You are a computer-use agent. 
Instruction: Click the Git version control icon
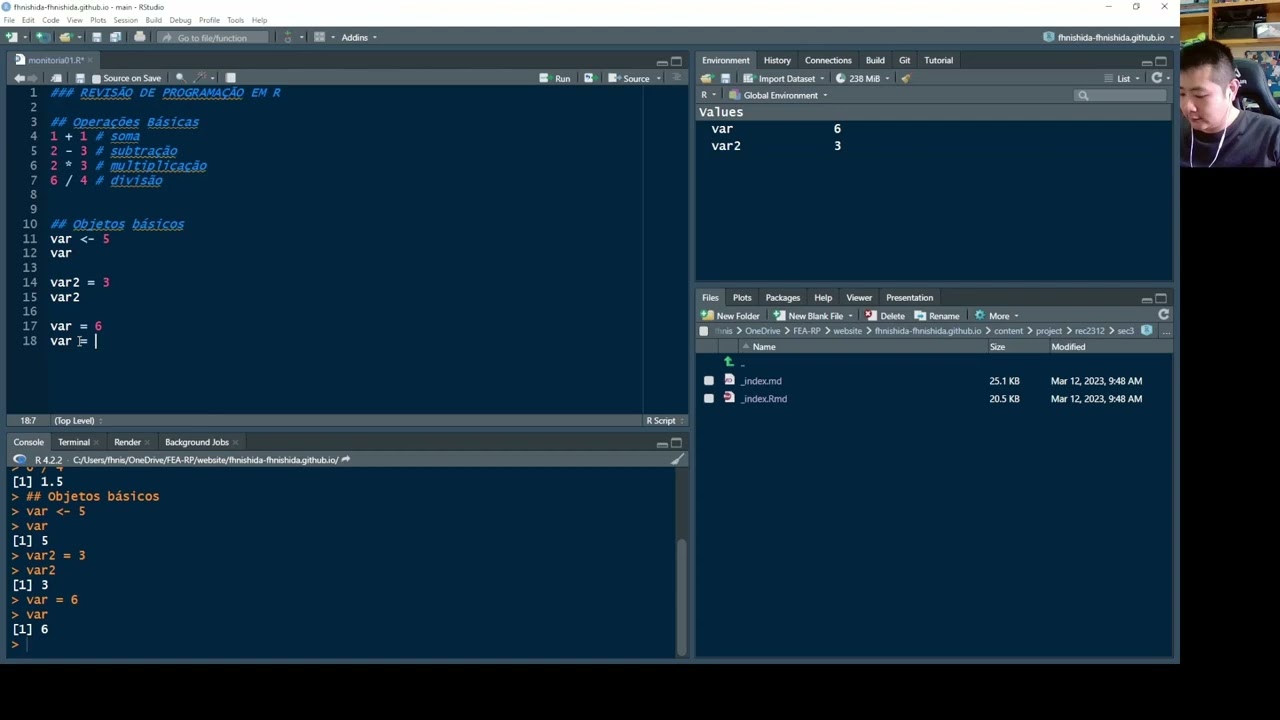[x=288, y=37]
